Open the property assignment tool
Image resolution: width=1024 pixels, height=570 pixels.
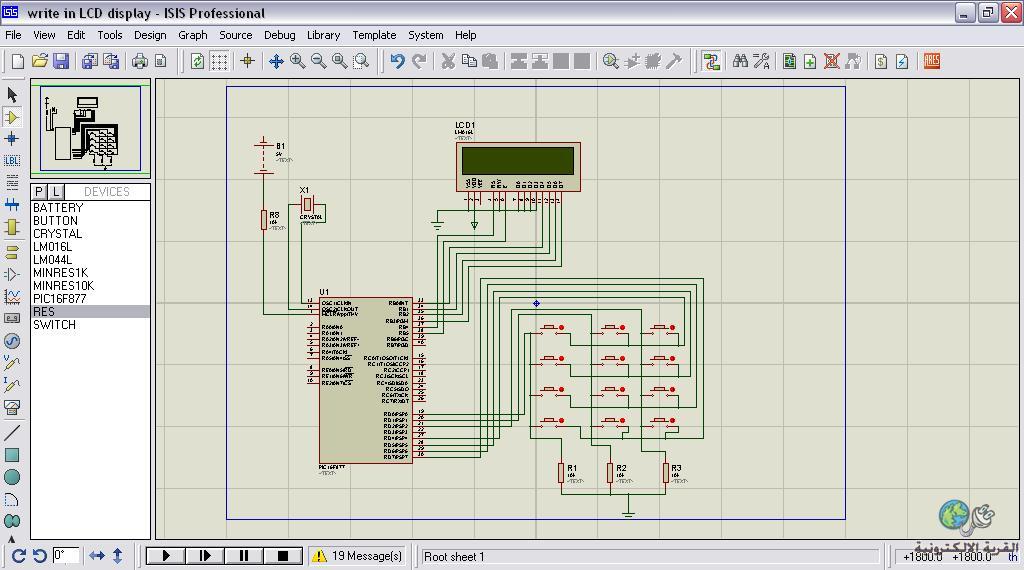coord(761,61)
